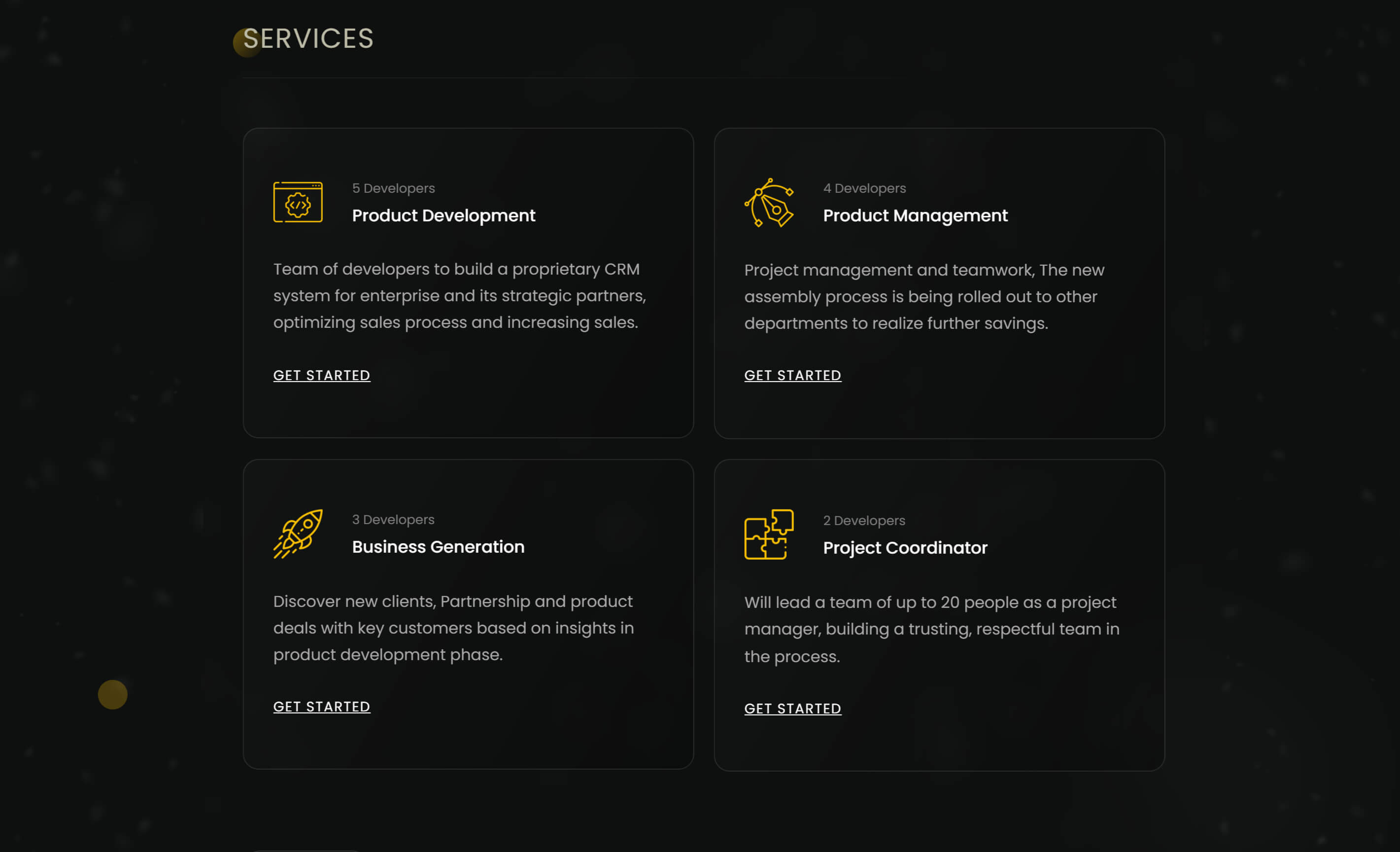The width and height of the screenshot is (1400, 852).
Task: Click the proprietary CRM system description text
Action: coord(460,295)
